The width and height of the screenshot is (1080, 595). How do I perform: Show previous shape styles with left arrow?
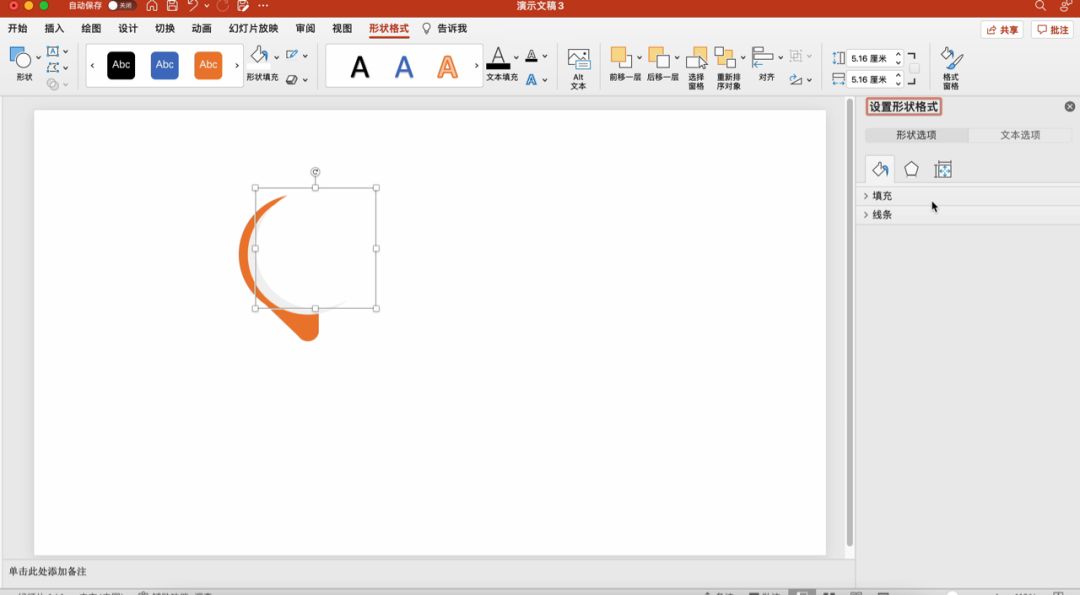tap(92, 65)
